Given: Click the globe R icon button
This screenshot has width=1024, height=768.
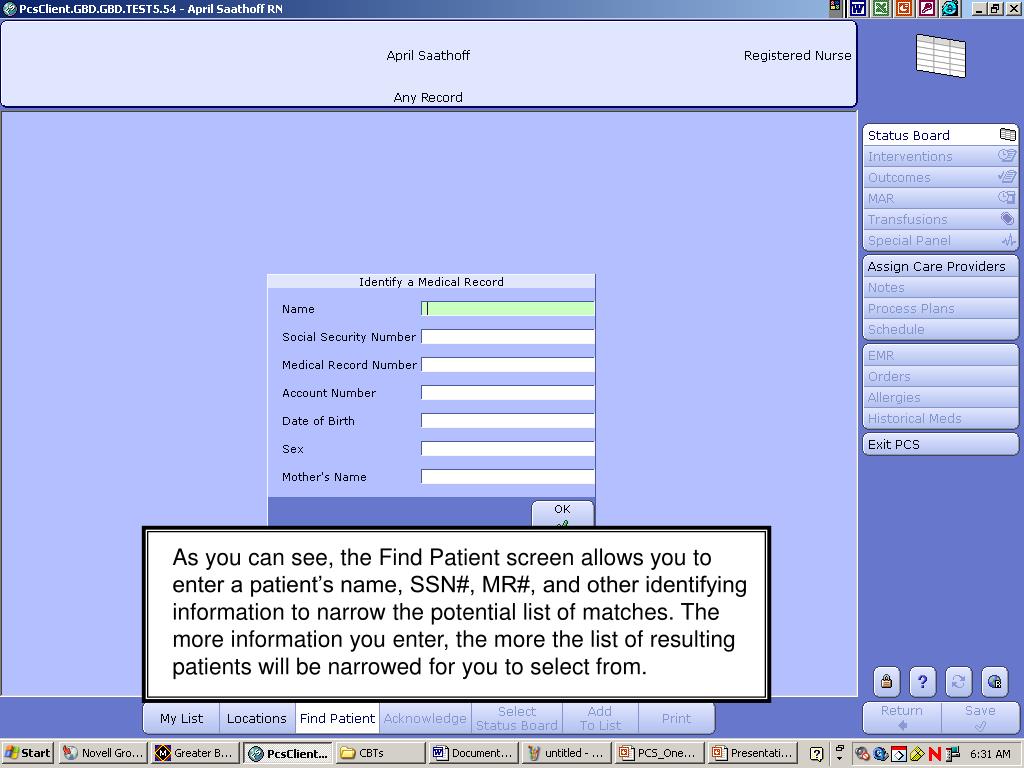Looking at the screenshot, I should (x=995, y=682).
